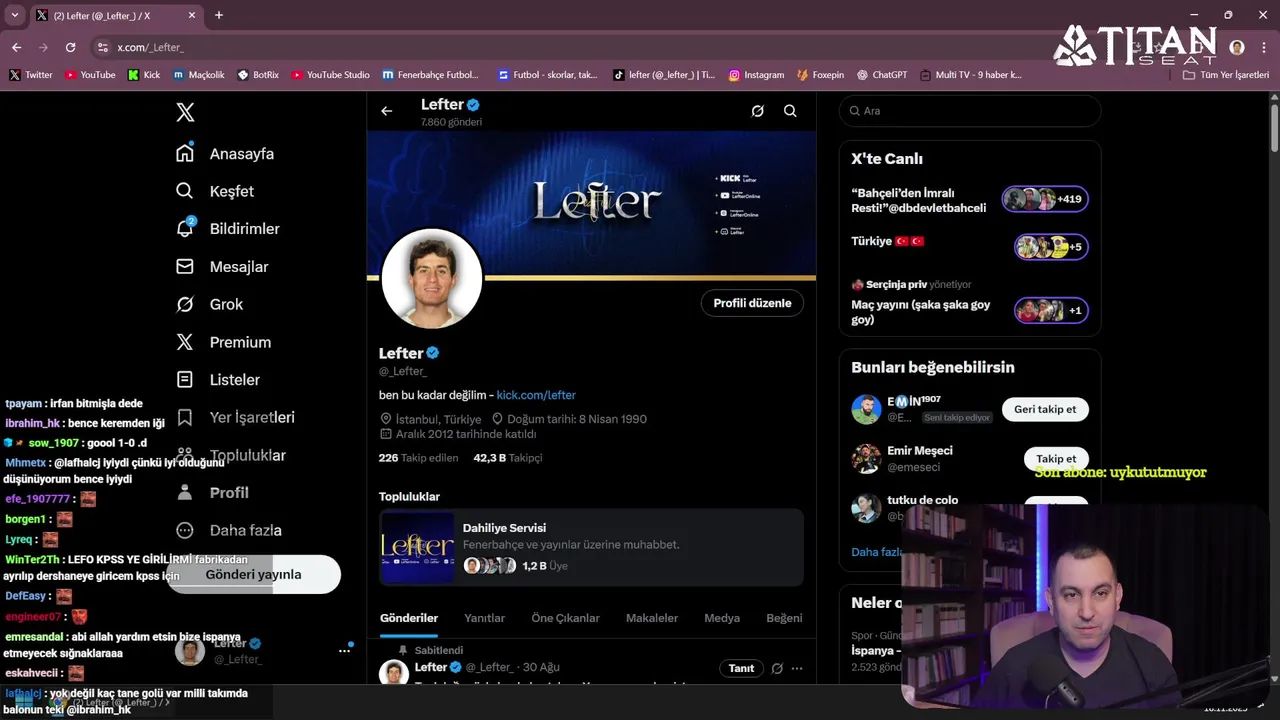The image size is (1280, 720).
Task: Follow Emir Meşeci with Takip et
Action: tap(1056, 458)
